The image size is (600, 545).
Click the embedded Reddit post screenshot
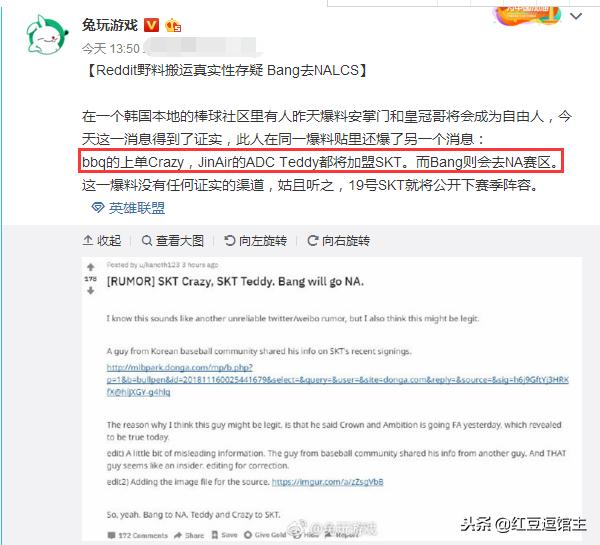pyautogui.click(x=332, y=400)
